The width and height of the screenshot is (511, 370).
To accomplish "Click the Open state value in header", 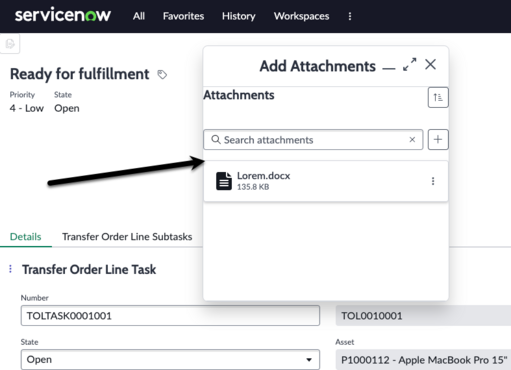I will pos(67,108).
